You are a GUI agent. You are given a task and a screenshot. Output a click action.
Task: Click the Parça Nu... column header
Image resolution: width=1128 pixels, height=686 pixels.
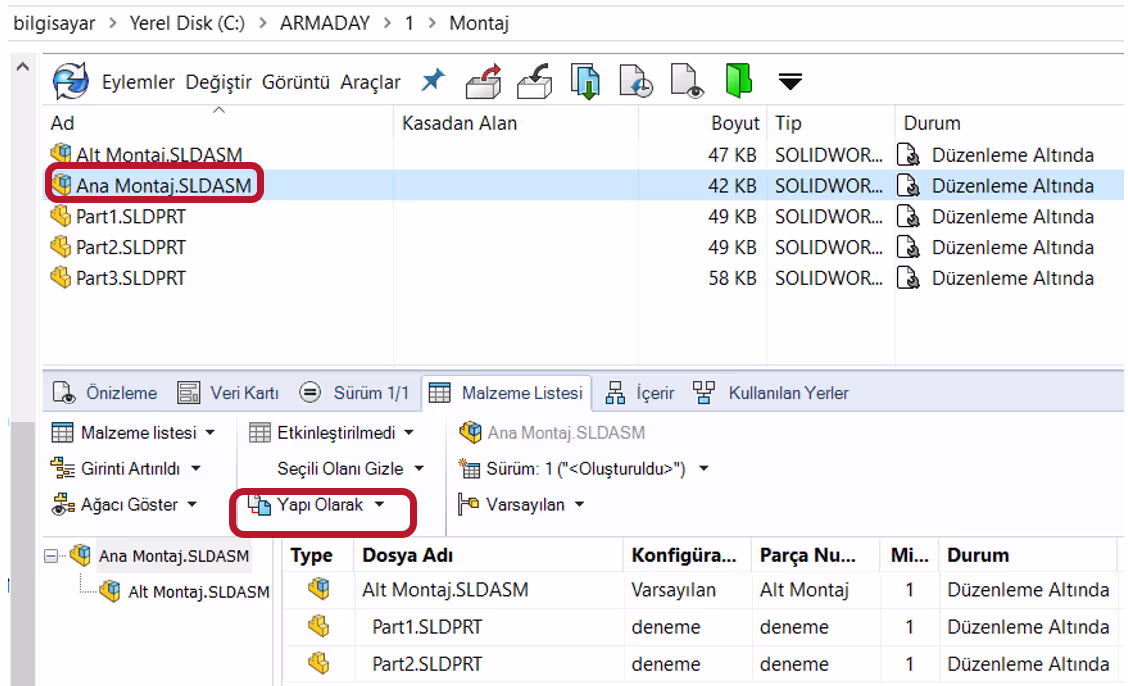[x=807, y=555]
